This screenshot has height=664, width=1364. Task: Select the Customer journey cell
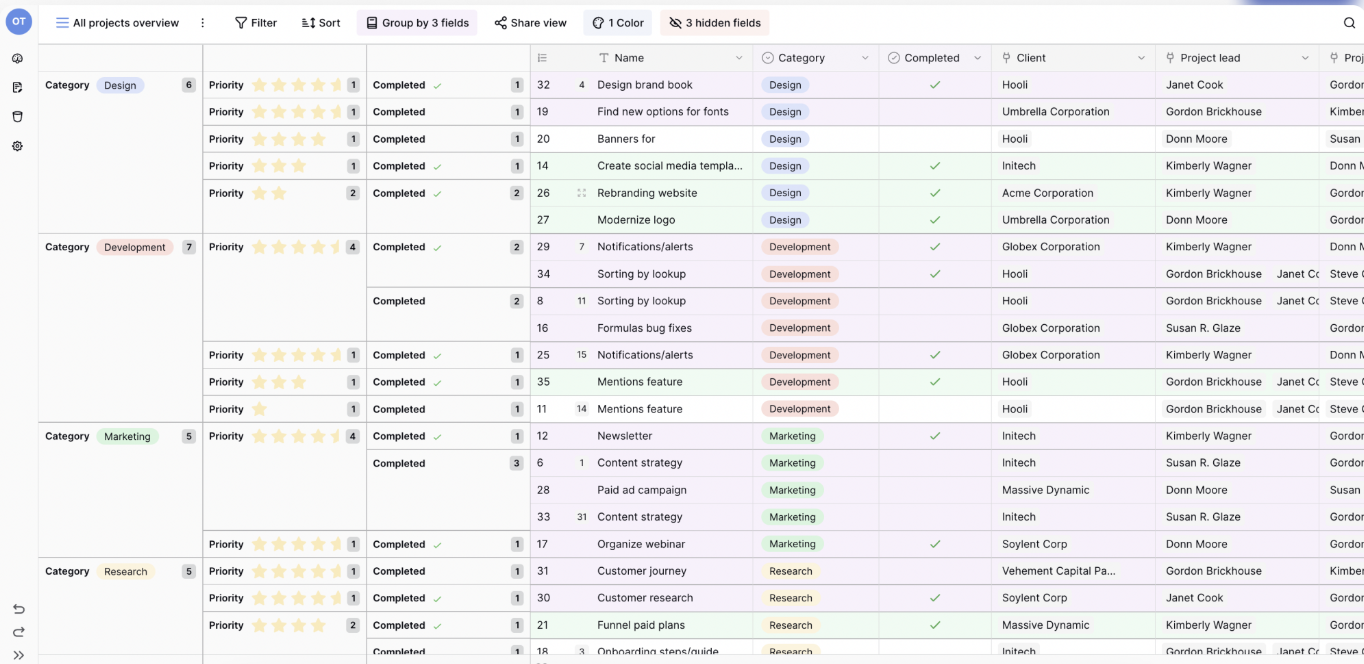click(642, 571)
